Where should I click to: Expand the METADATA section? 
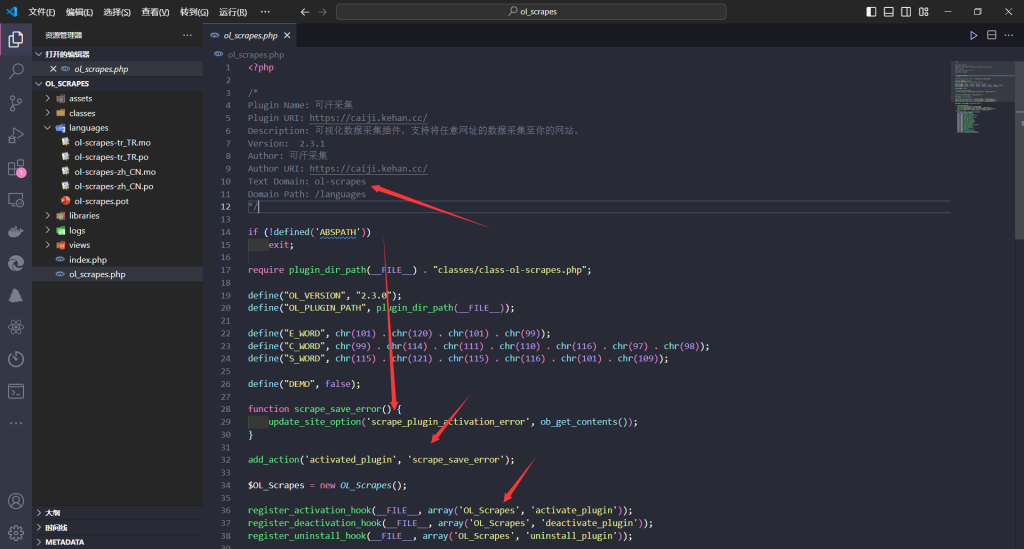64,542
